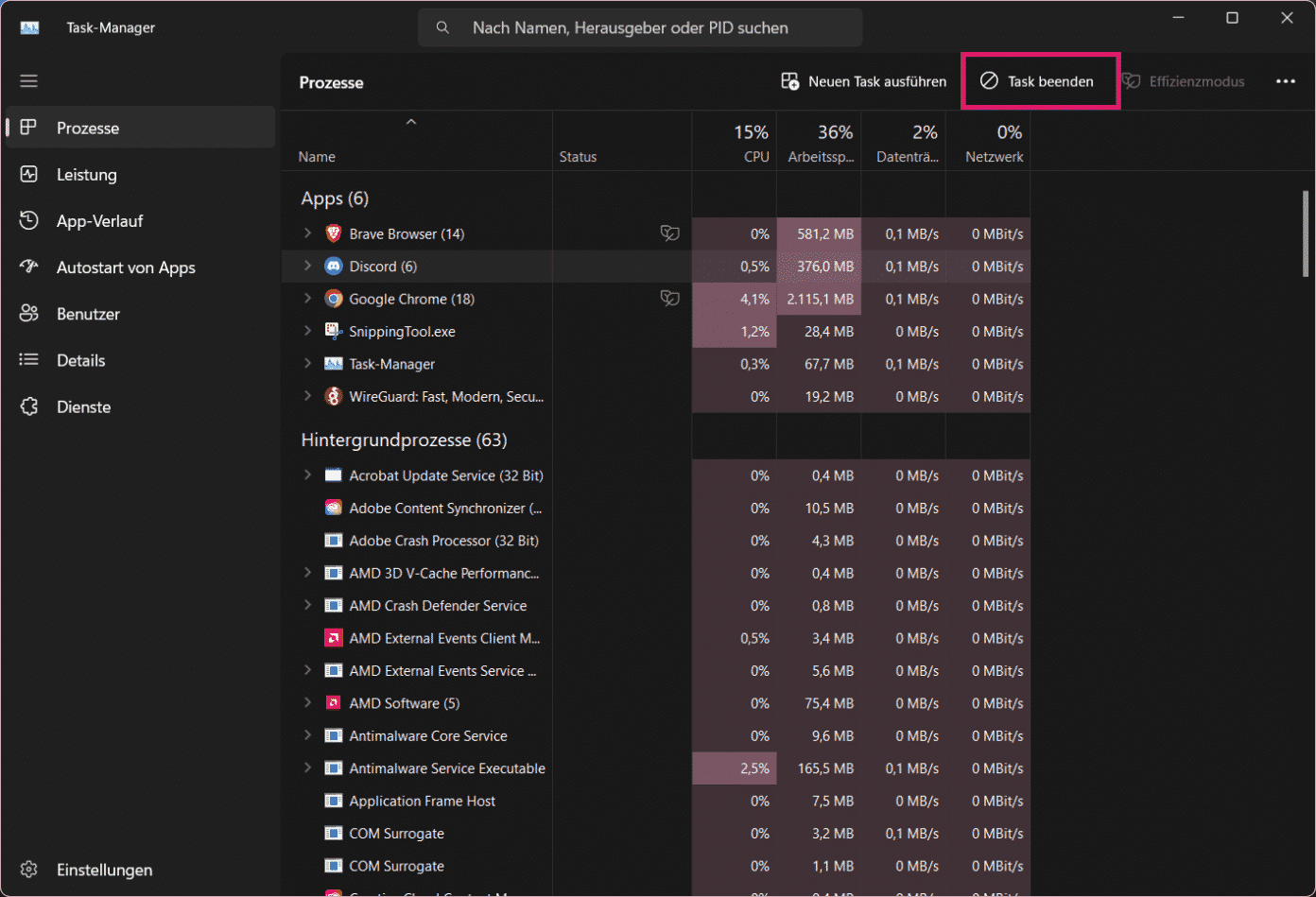
Task: Click the Task beenden button
Action: click(x=1039, y=82)
